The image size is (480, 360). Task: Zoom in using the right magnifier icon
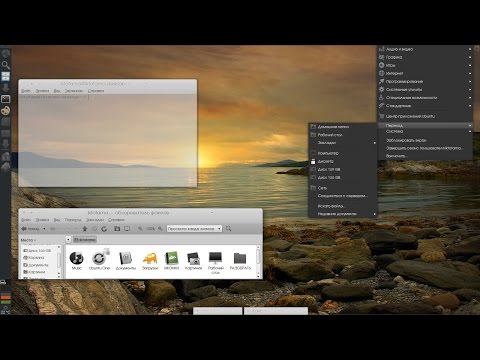point(160,229)
